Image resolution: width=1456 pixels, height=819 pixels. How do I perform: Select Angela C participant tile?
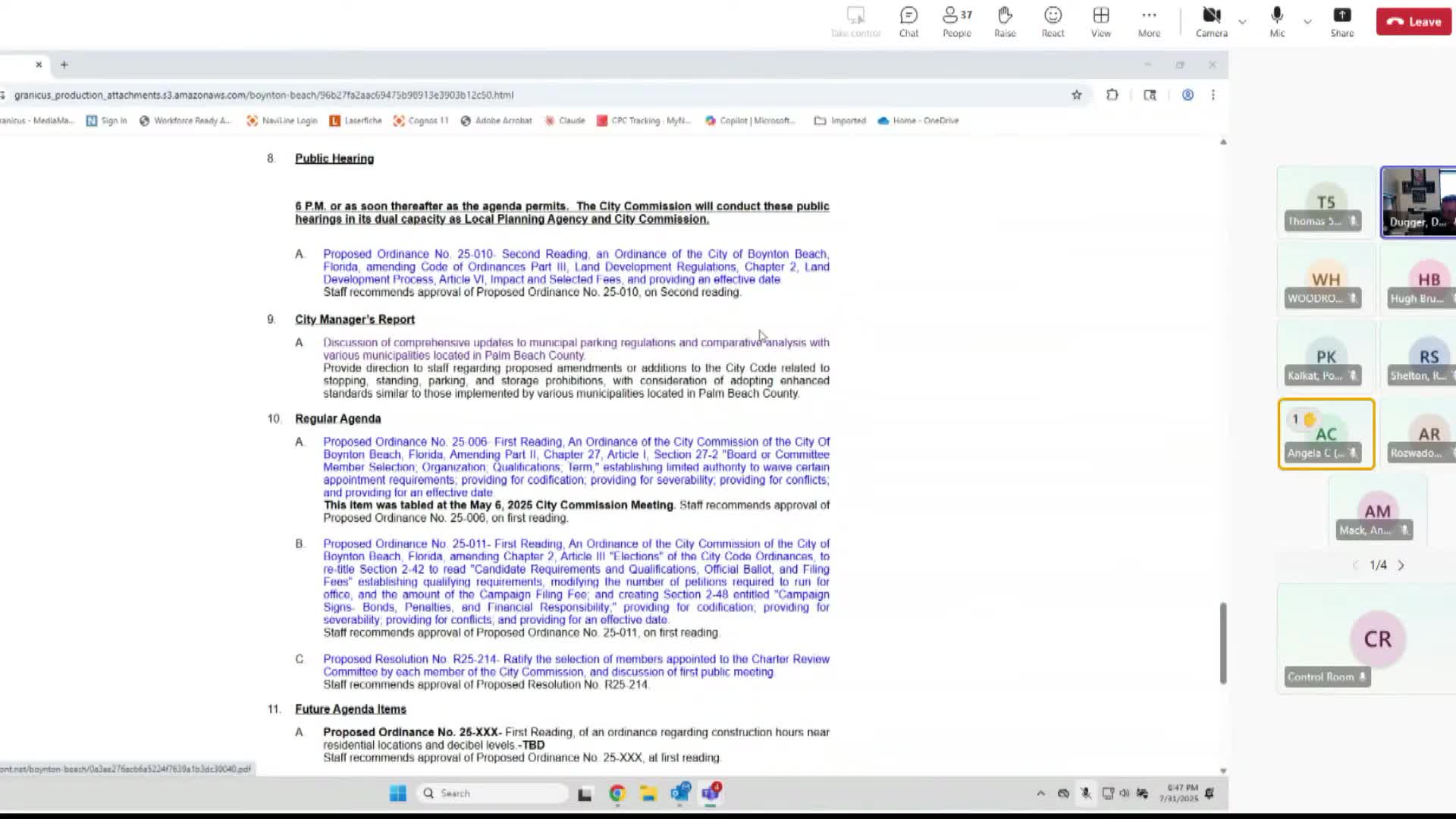[x=1326, y=434]
